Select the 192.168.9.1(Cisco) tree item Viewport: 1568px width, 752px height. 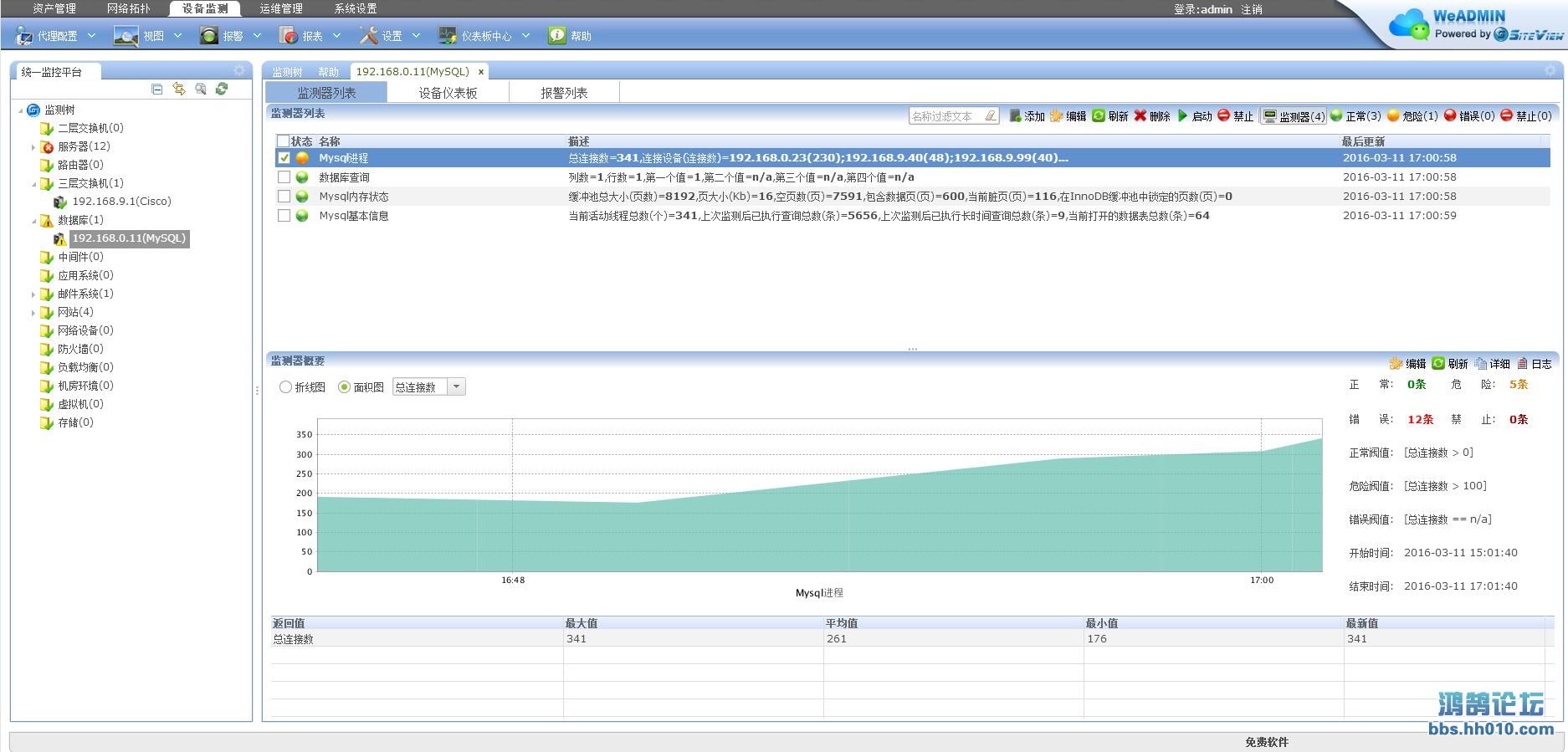pos(121,202)
